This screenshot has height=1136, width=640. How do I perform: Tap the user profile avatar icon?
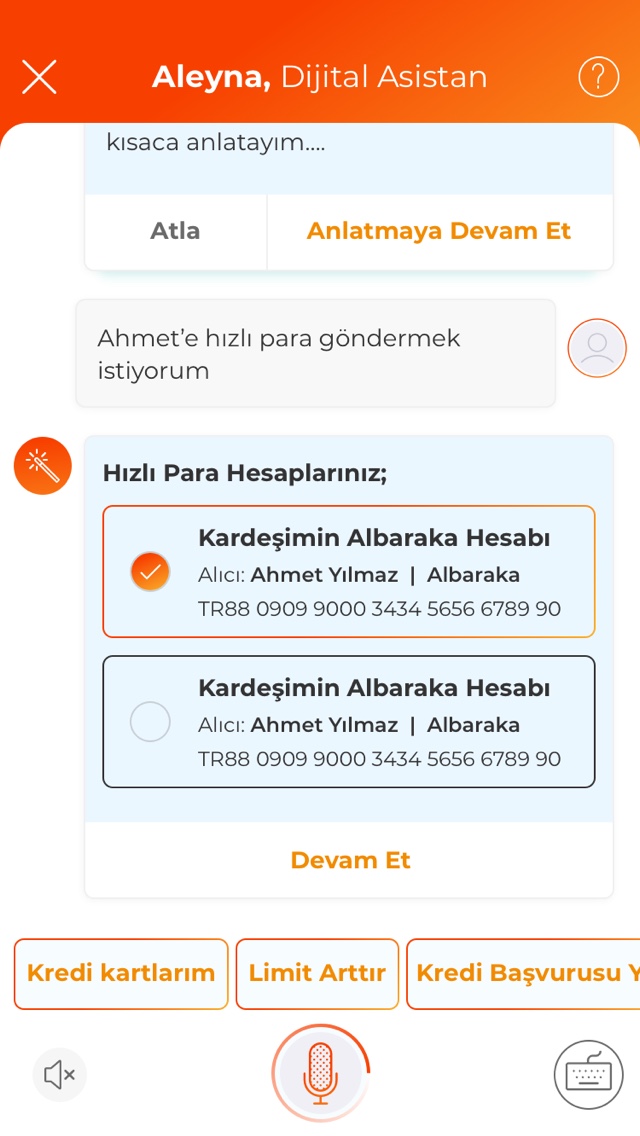[x=597, y=348]
